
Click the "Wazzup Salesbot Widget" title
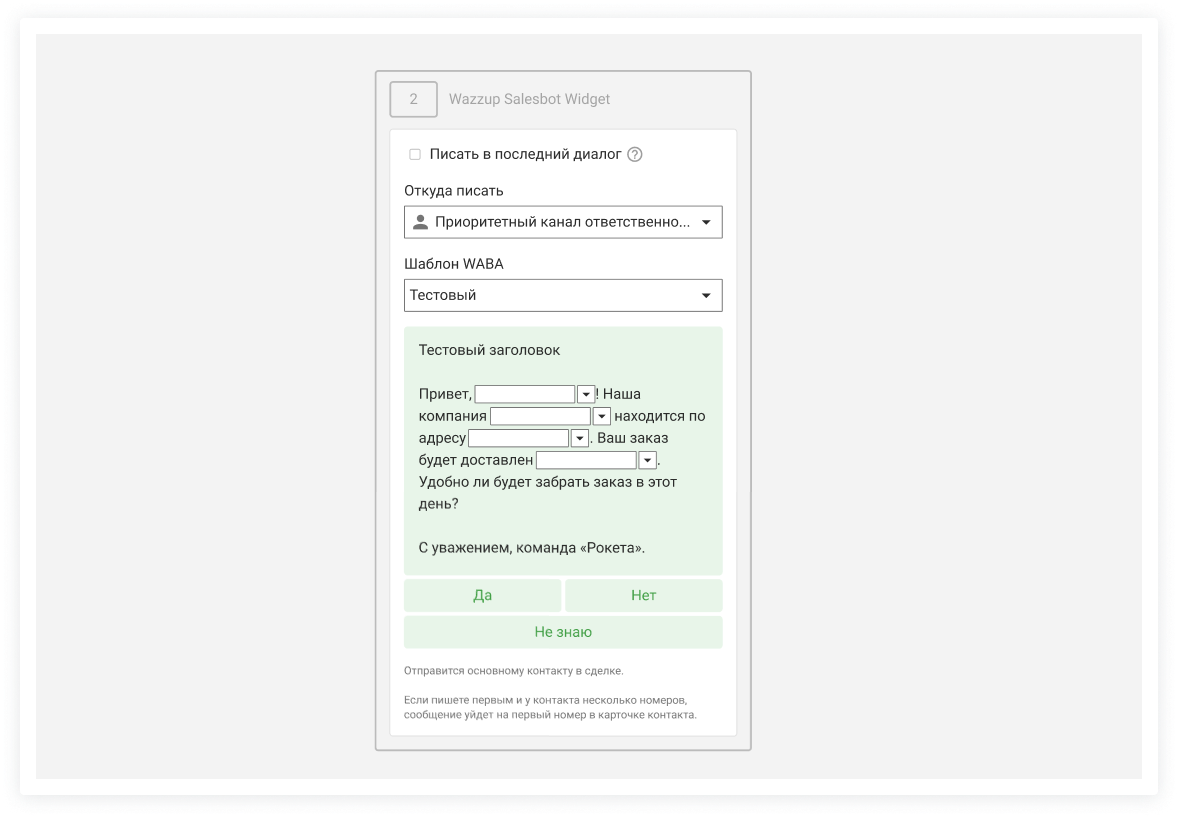[529, 99]
